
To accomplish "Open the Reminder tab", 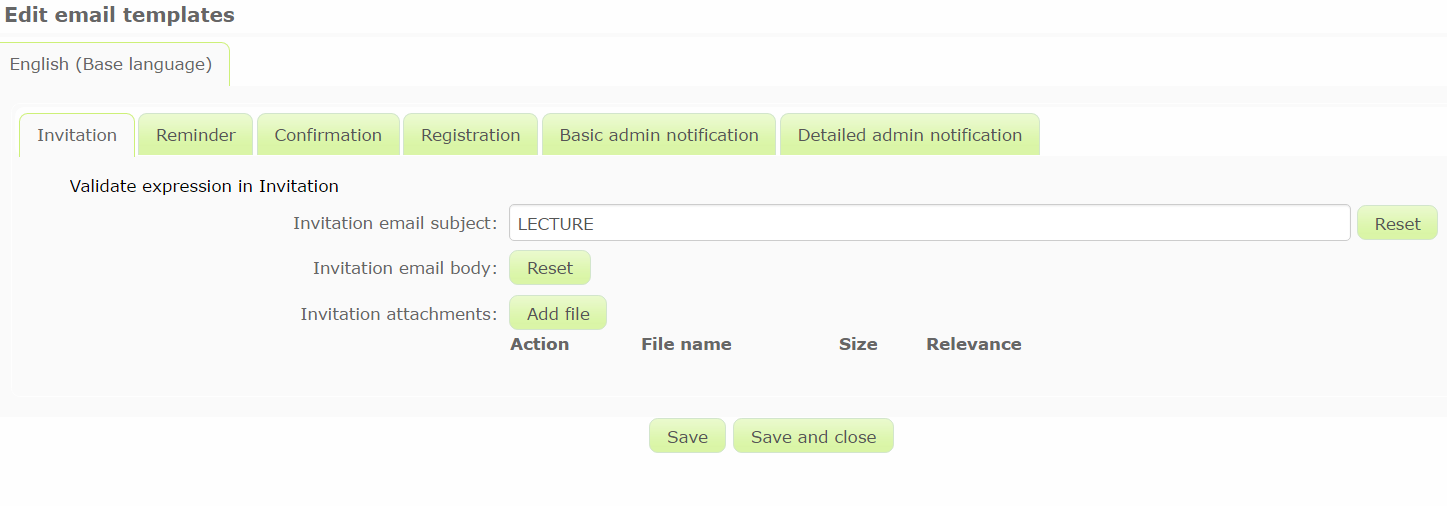I will point(196,135).
